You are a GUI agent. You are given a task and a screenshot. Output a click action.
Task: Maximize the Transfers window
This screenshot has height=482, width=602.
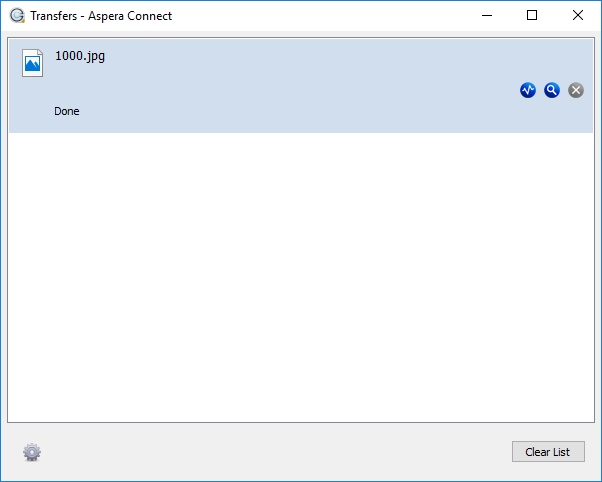point(532,15)
